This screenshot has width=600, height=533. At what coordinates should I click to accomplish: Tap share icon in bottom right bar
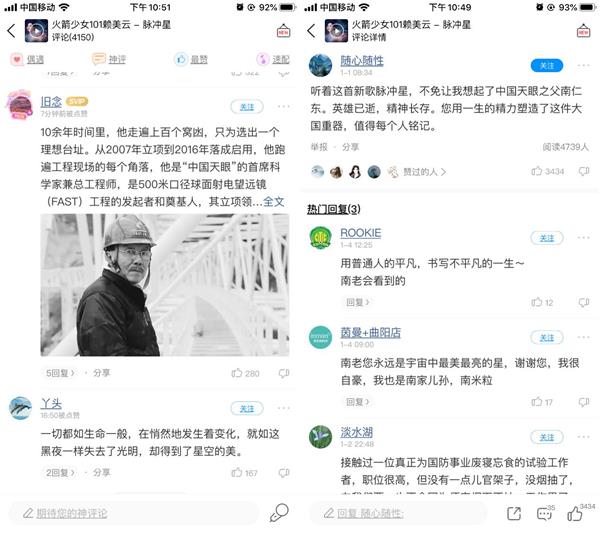click(x=514, y=513)
